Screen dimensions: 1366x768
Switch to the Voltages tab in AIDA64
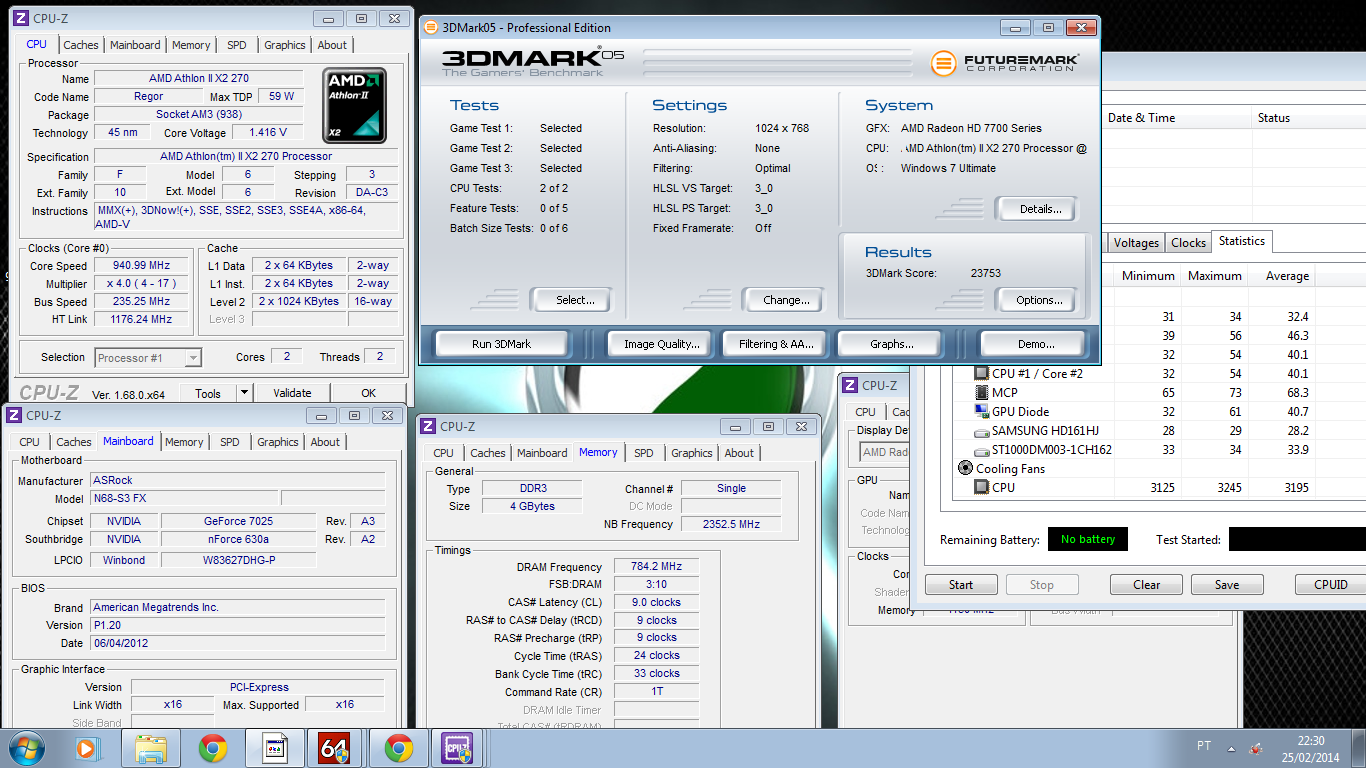[1136, 243]
